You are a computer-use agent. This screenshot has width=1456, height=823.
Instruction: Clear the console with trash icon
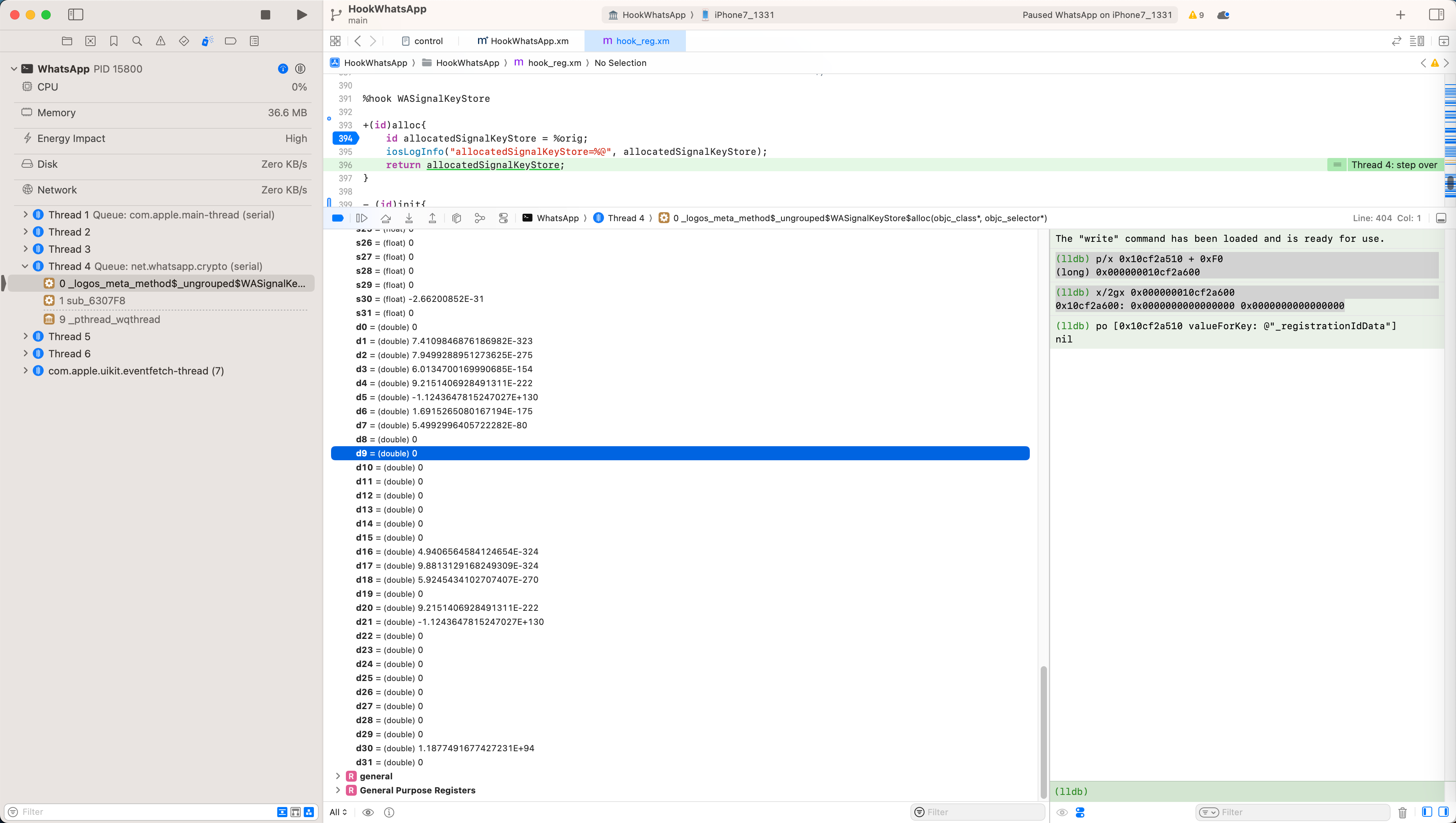point(1402,812)
